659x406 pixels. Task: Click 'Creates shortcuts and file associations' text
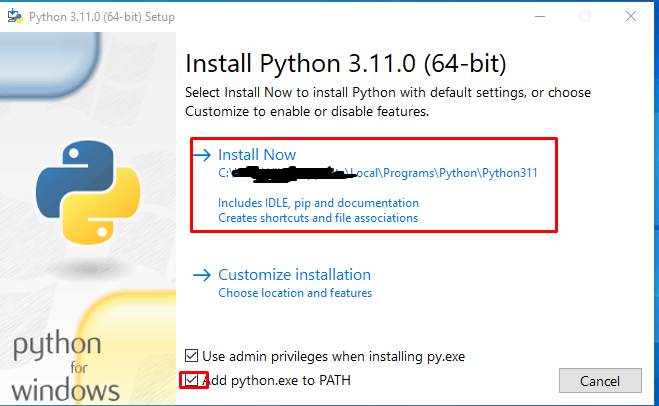pos(318,217)
